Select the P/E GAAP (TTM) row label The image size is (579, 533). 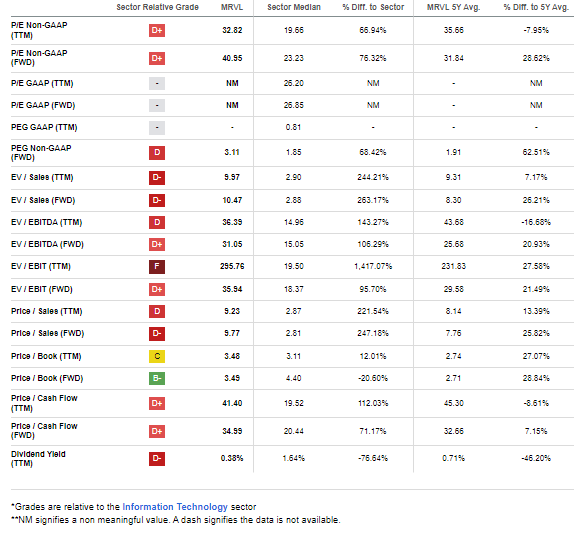click(x=42, y=83)
